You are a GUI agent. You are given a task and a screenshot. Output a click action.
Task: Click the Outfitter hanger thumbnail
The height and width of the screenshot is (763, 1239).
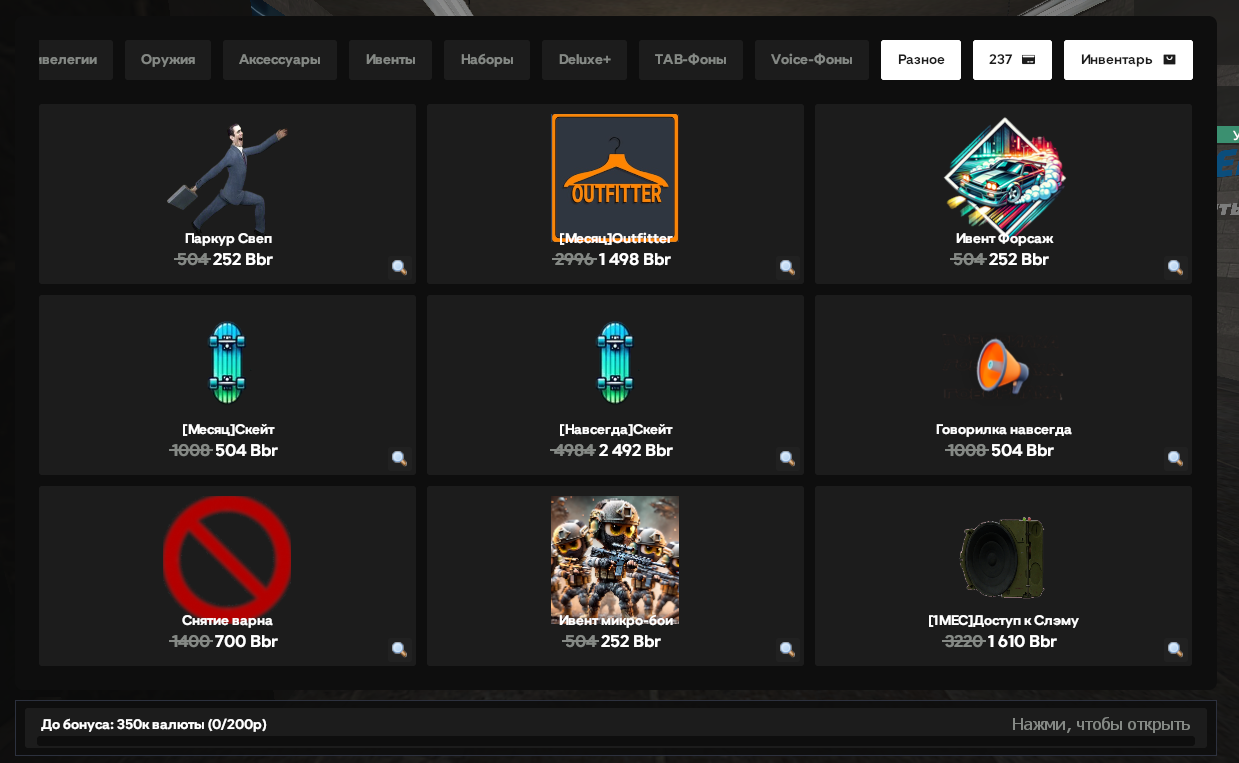coord(615,178)
